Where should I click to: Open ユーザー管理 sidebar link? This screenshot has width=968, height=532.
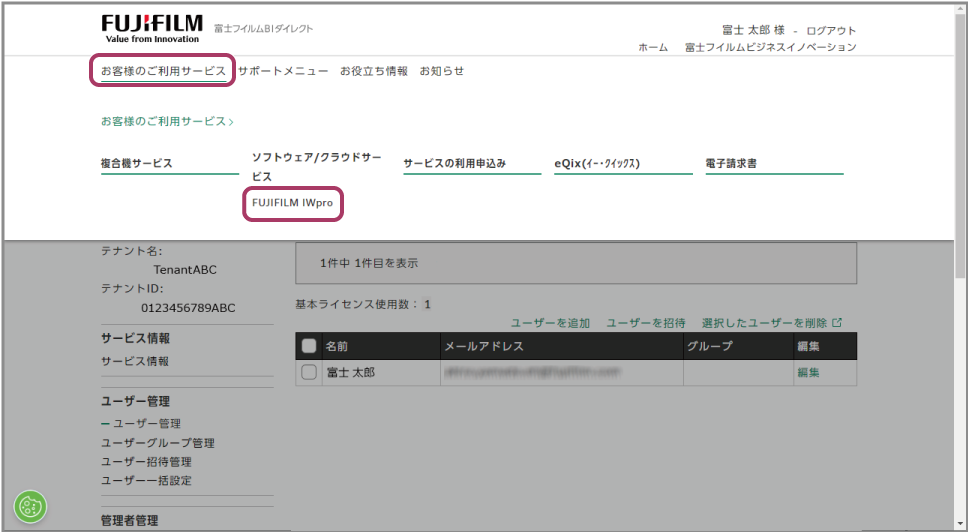tap(147, 423)
